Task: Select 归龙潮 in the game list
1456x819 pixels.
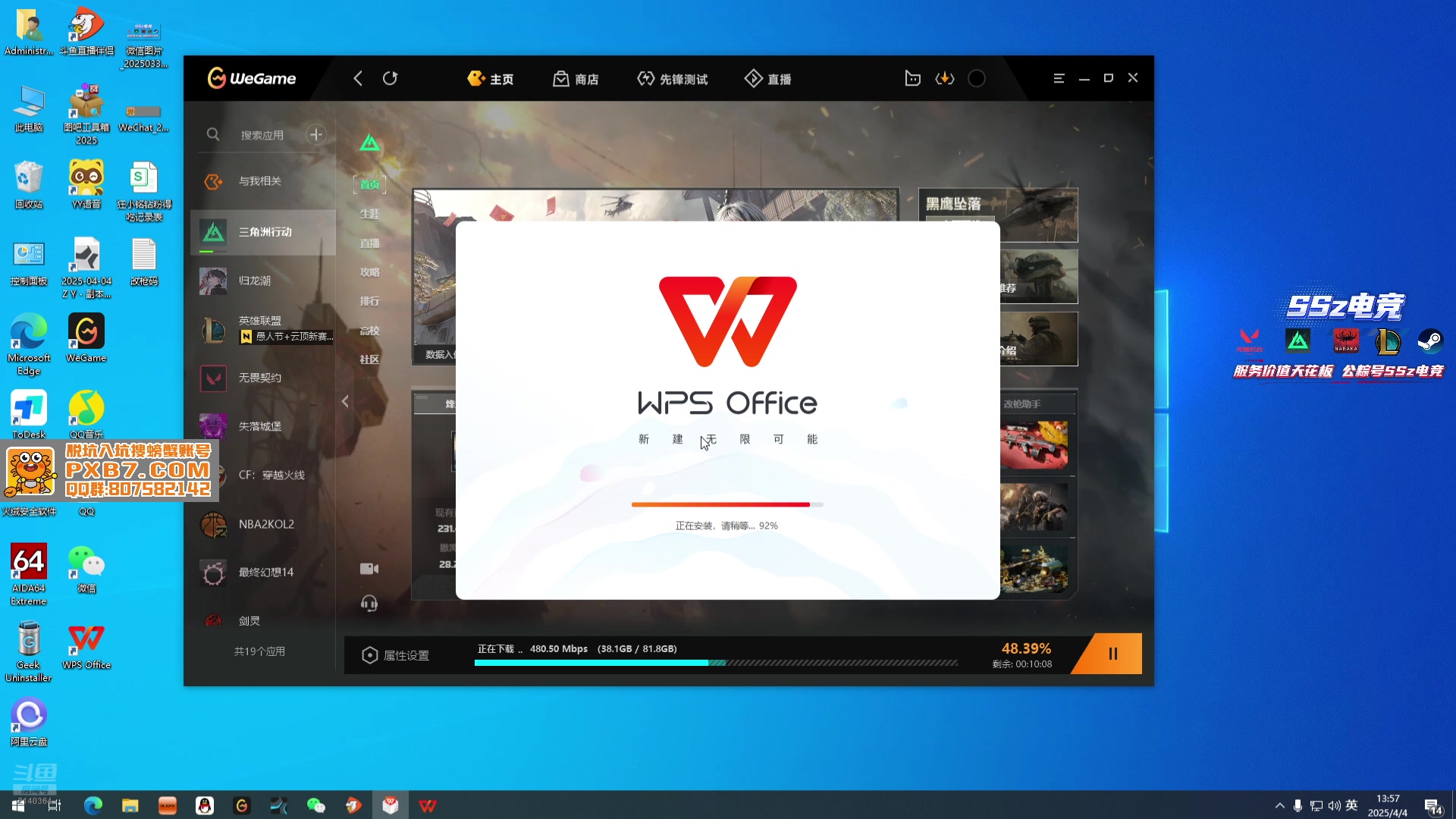Action: (x=263, y=281)
